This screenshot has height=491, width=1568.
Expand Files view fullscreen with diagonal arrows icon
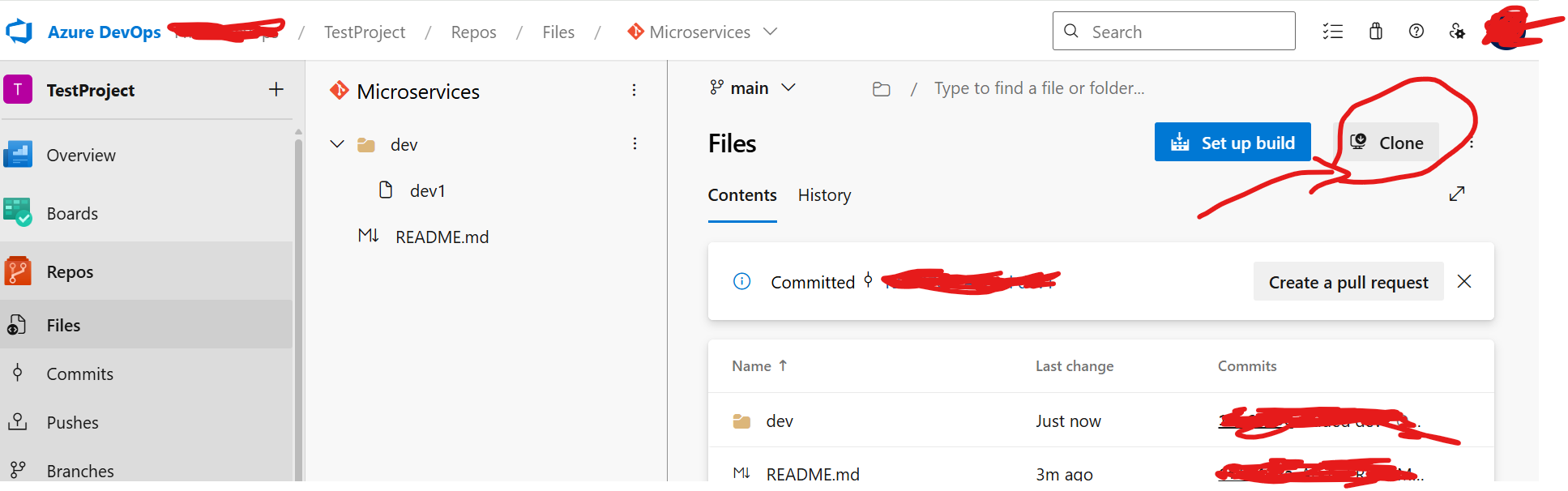click(1456, 194)
